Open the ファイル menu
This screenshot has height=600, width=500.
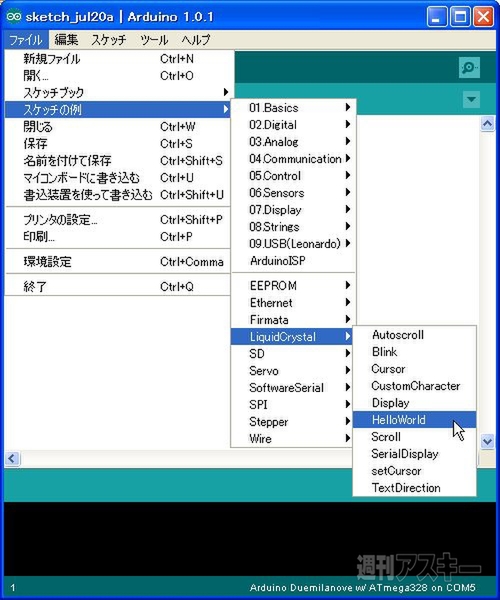(x=26, y=40)
